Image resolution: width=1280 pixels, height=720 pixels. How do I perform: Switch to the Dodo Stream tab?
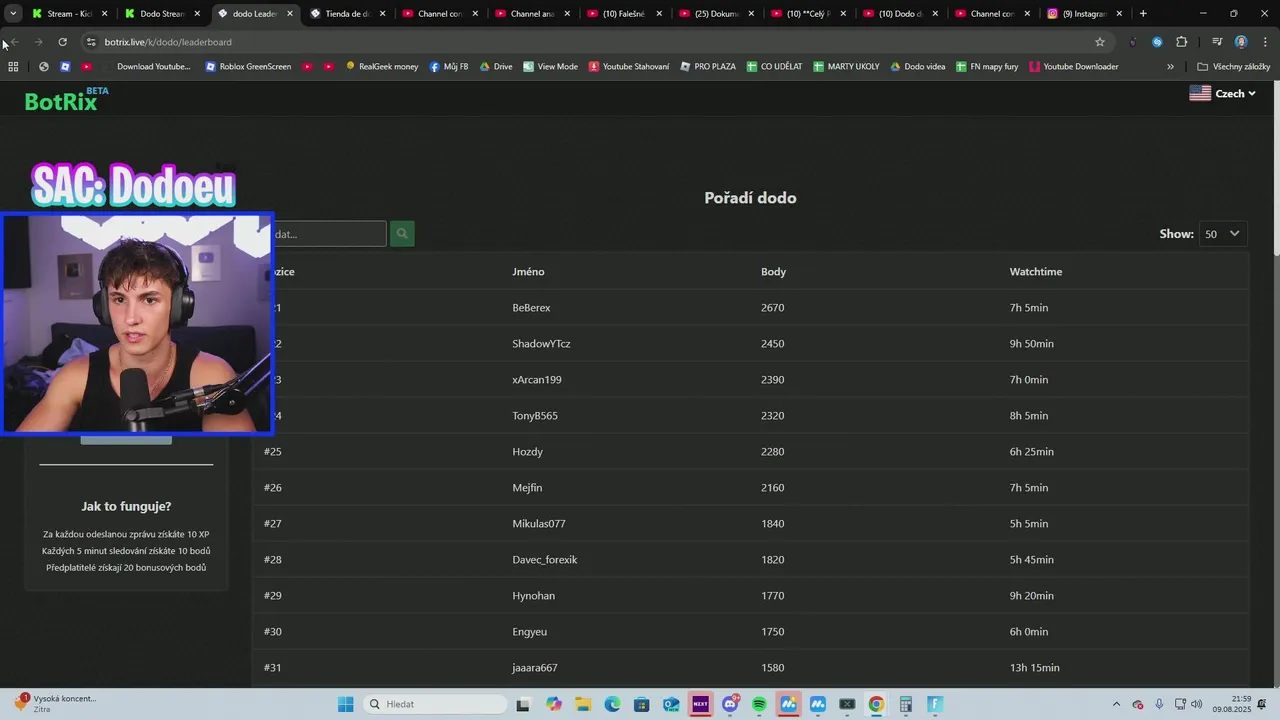163,14
